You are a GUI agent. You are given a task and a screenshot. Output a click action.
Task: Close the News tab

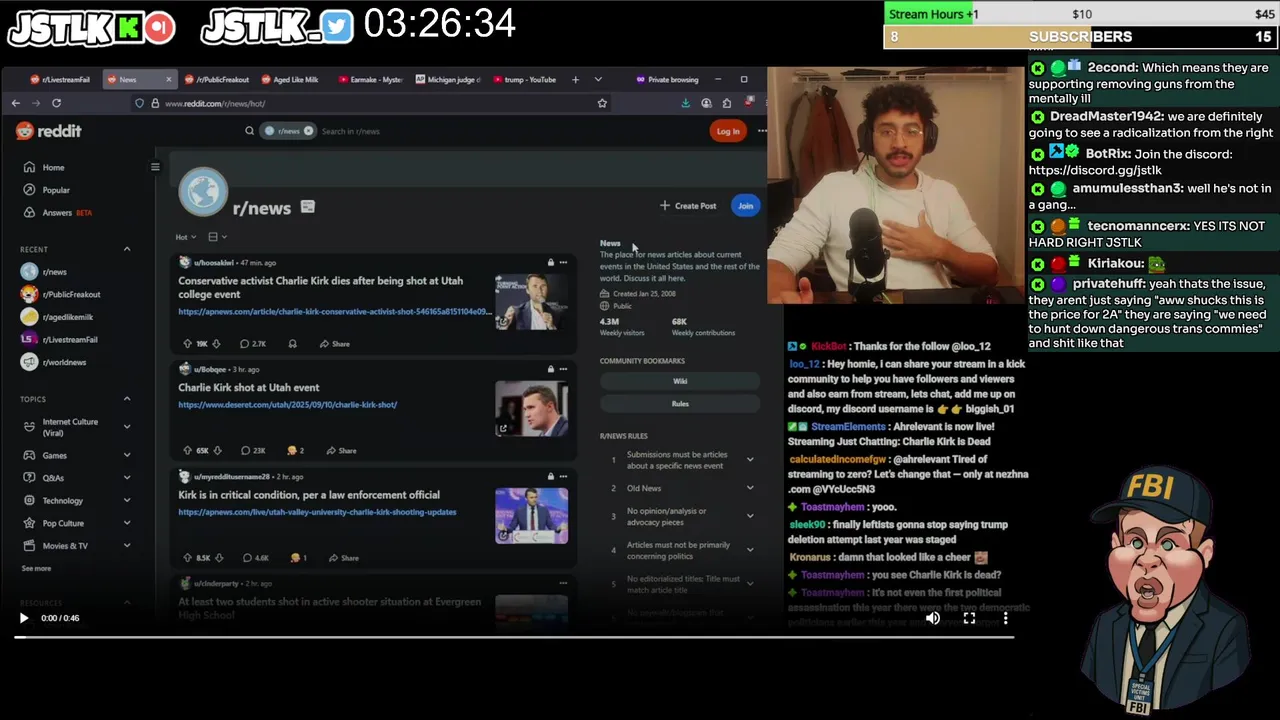[168, 79]
